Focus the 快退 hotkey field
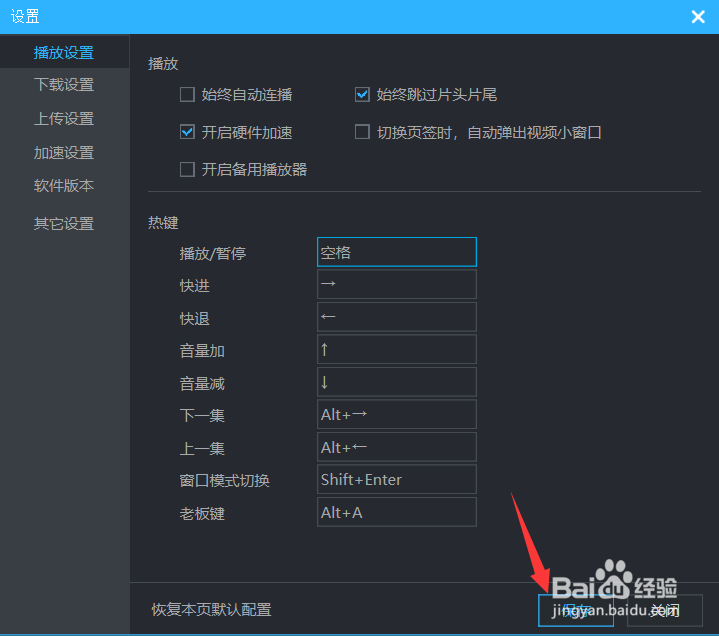 (397, 317)
